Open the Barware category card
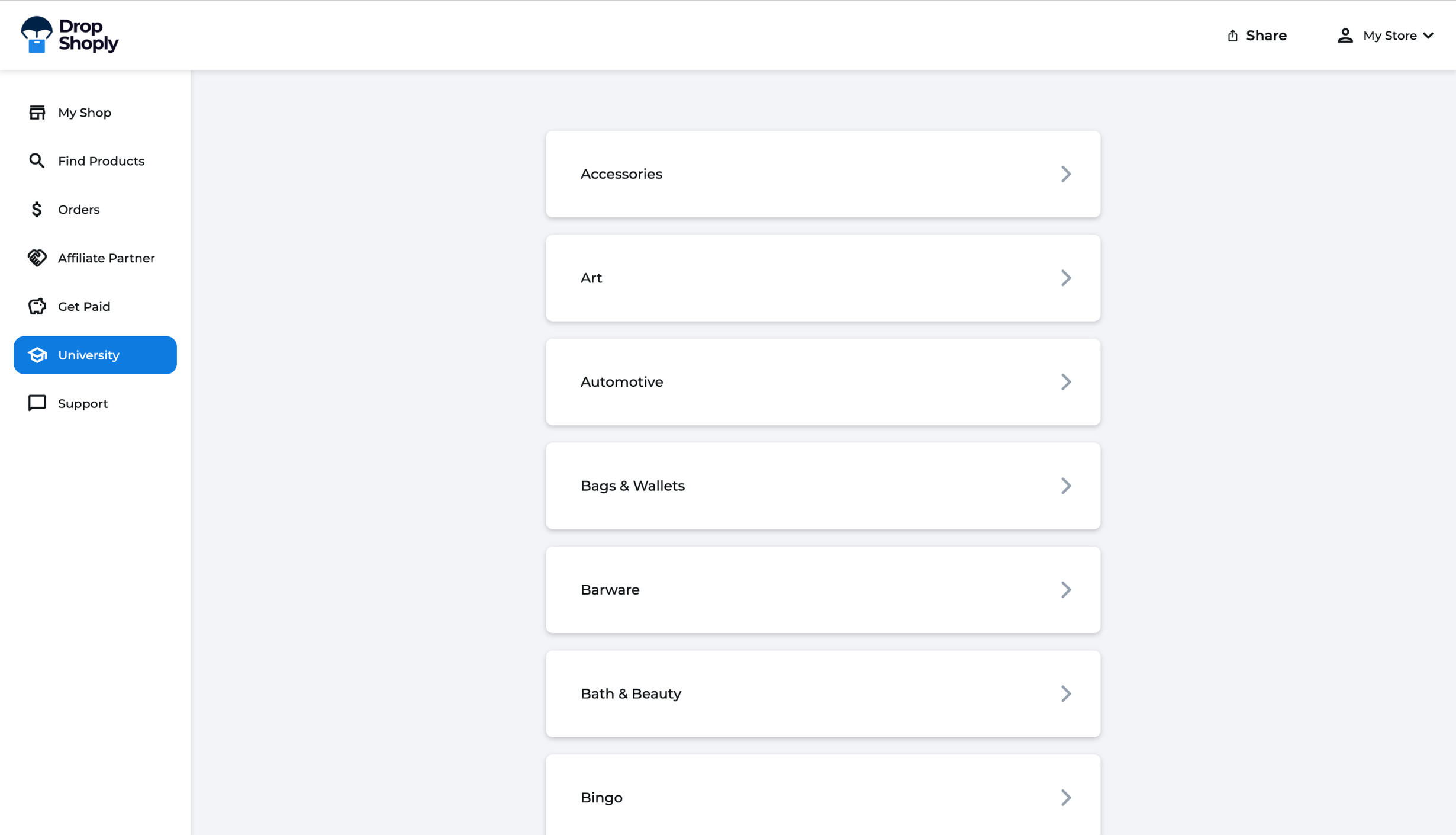The height and width of the screenshot is (835, 1456). coord(822,590)
